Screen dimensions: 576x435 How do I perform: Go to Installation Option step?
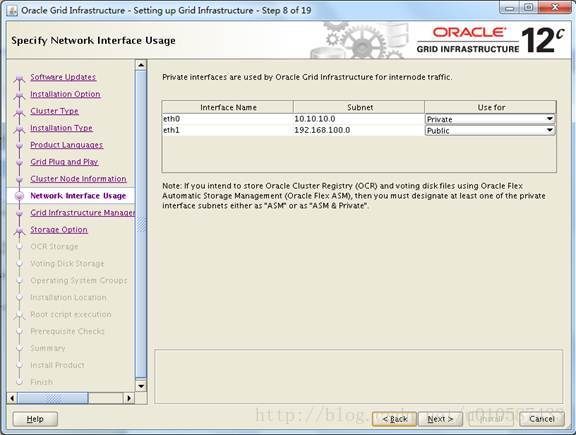coord(65,94)
